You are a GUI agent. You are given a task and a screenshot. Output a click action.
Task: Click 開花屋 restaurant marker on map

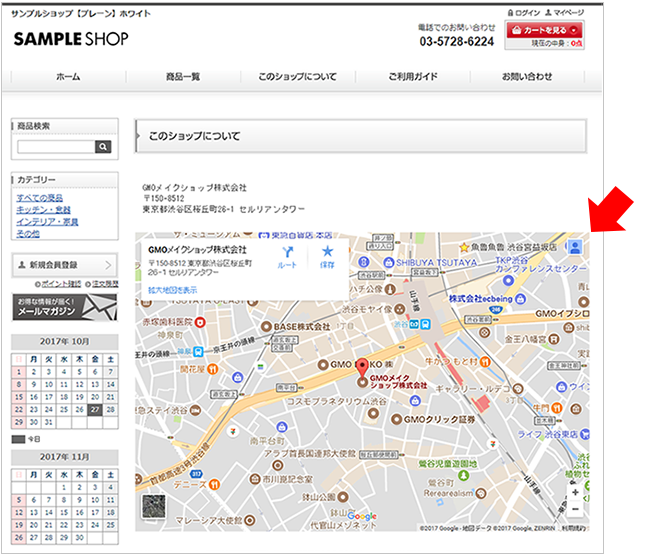tap(212, 369)
